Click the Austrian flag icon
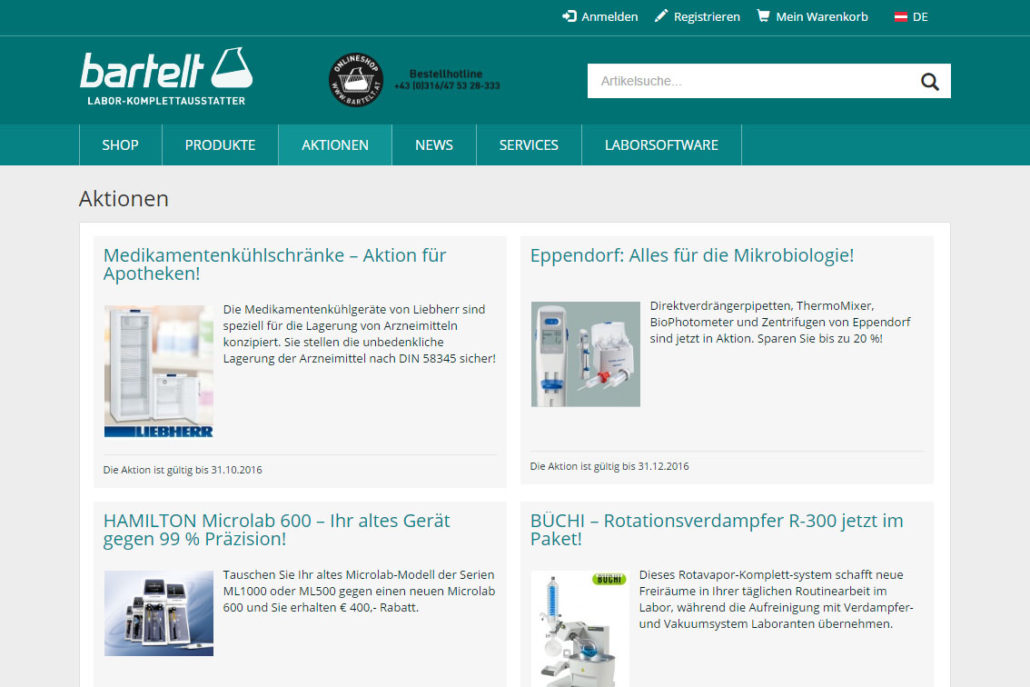1030x687 pixels. pos(900,17)
